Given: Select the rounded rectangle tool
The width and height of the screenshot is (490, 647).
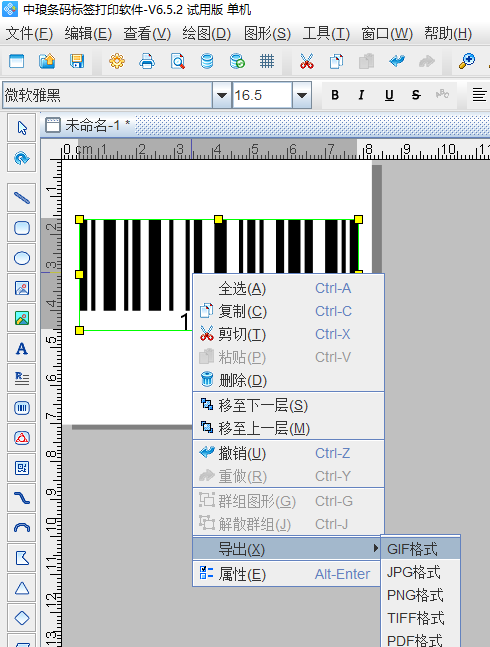Looking at the screenshot, I should [x=22, y=228].
